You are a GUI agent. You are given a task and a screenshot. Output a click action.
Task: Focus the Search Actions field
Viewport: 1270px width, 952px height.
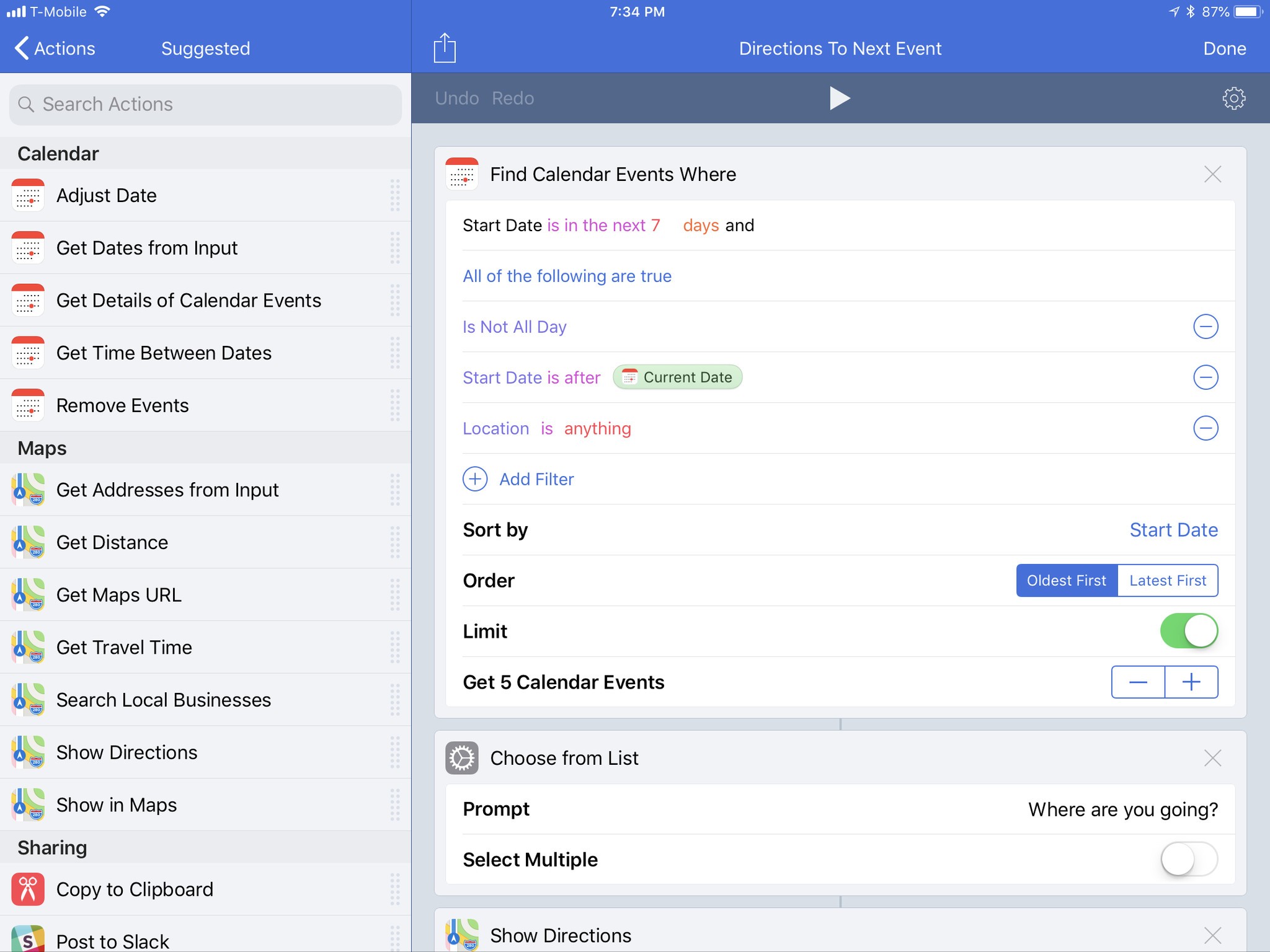205,104
